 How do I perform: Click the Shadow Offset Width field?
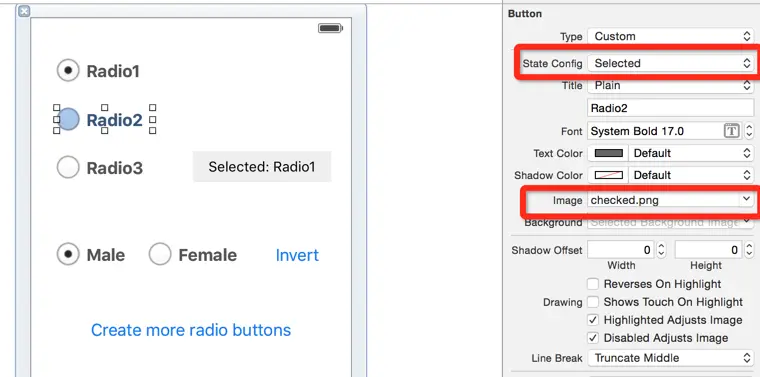pyautogui.click(x=620, y=250)
